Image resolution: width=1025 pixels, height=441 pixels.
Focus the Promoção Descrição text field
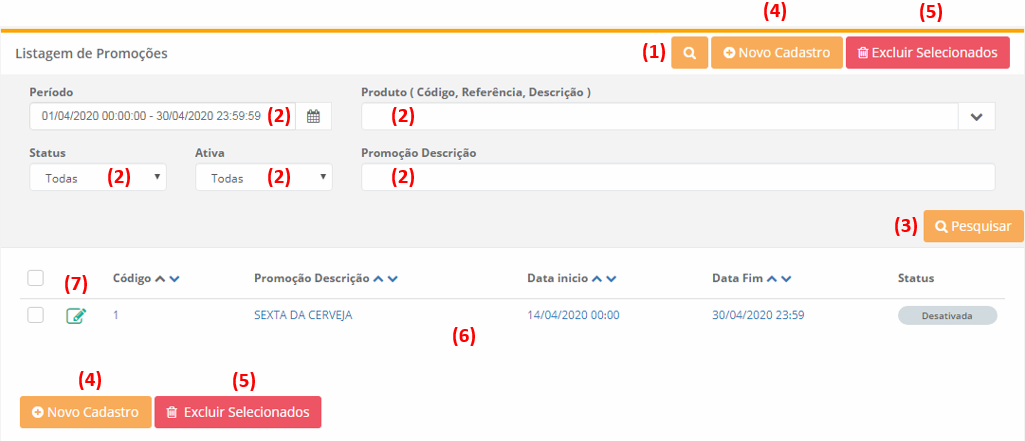pyautogui.click(x=677, y=178)
